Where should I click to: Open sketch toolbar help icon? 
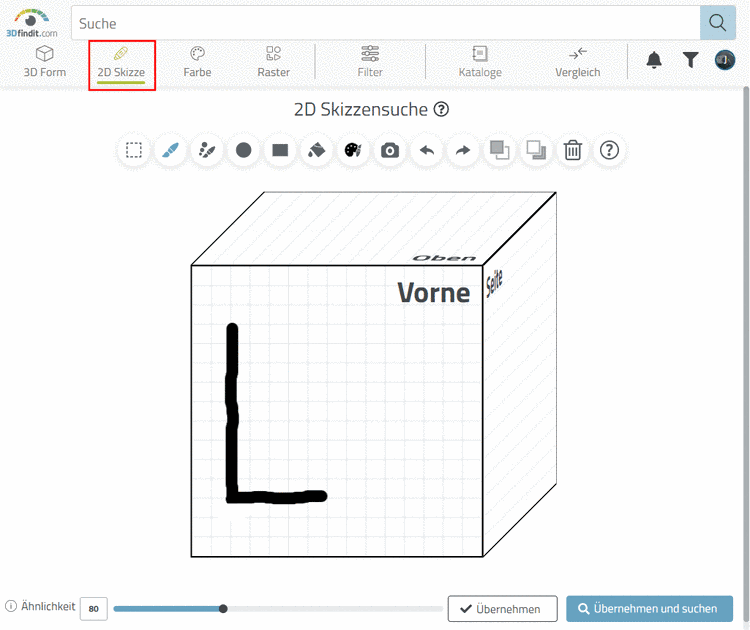pyautogui.click(x=609, y=150)
